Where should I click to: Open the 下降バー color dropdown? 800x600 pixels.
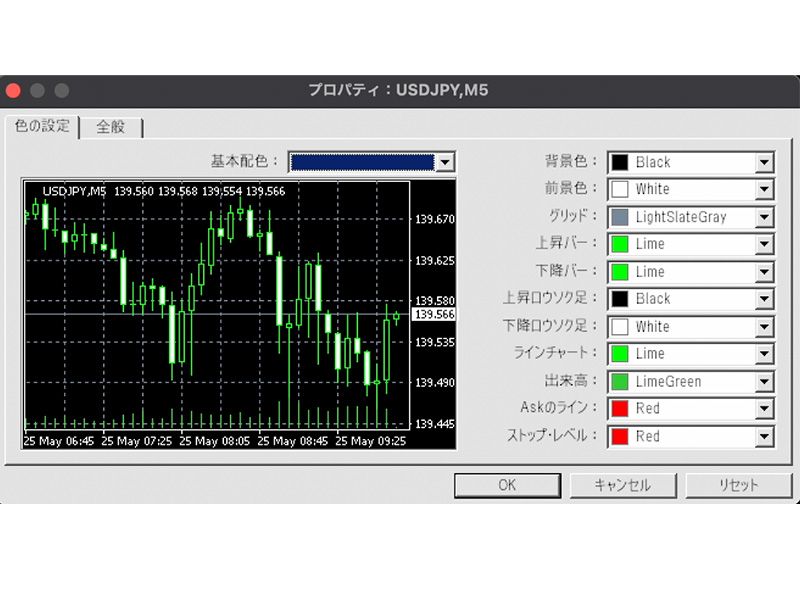[x=766, y=271]
